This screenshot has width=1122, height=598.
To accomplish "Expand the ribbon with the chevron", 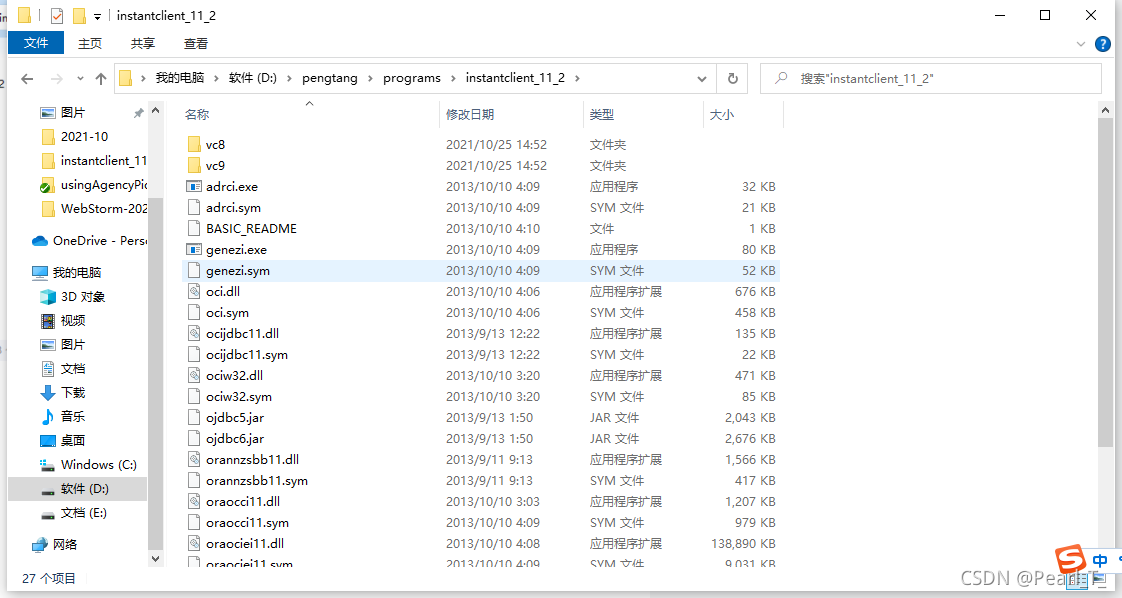I will pos(1080,44).
